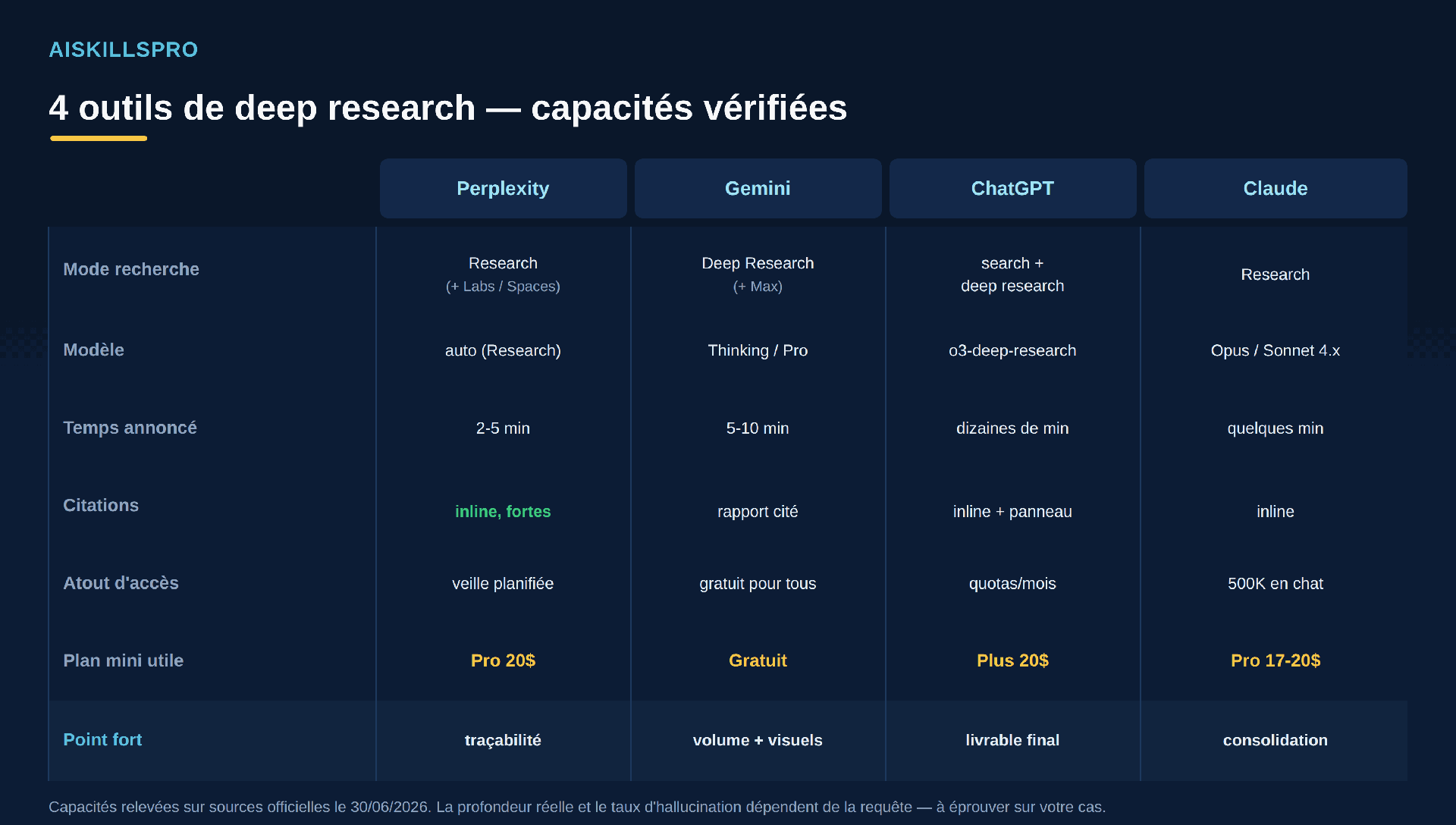Click 'auto (Research)' model cell

point(503,350)
